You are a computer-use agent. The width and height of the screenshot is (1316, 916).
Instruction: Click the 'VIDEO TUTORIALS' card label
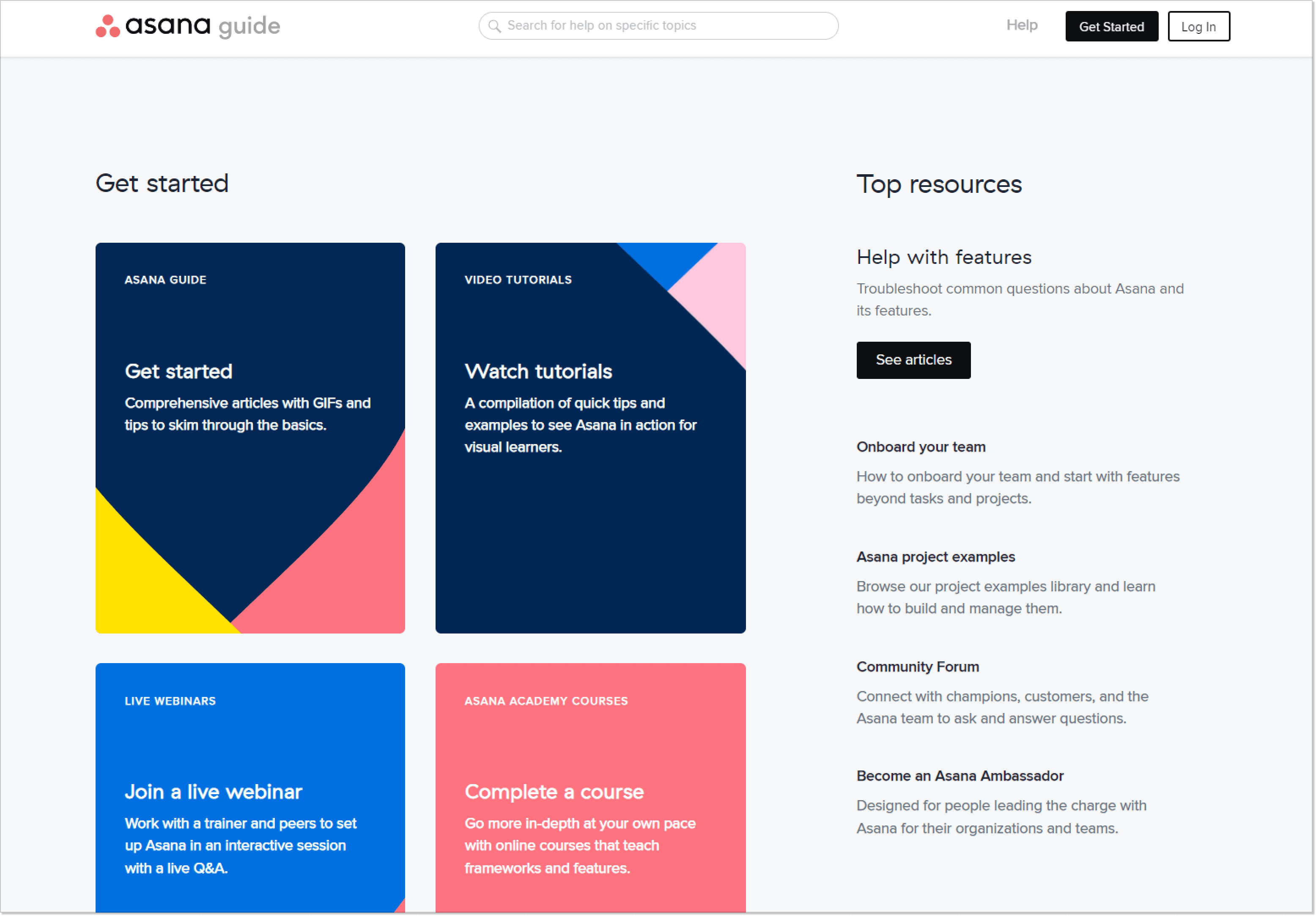(x=518, y=280)
